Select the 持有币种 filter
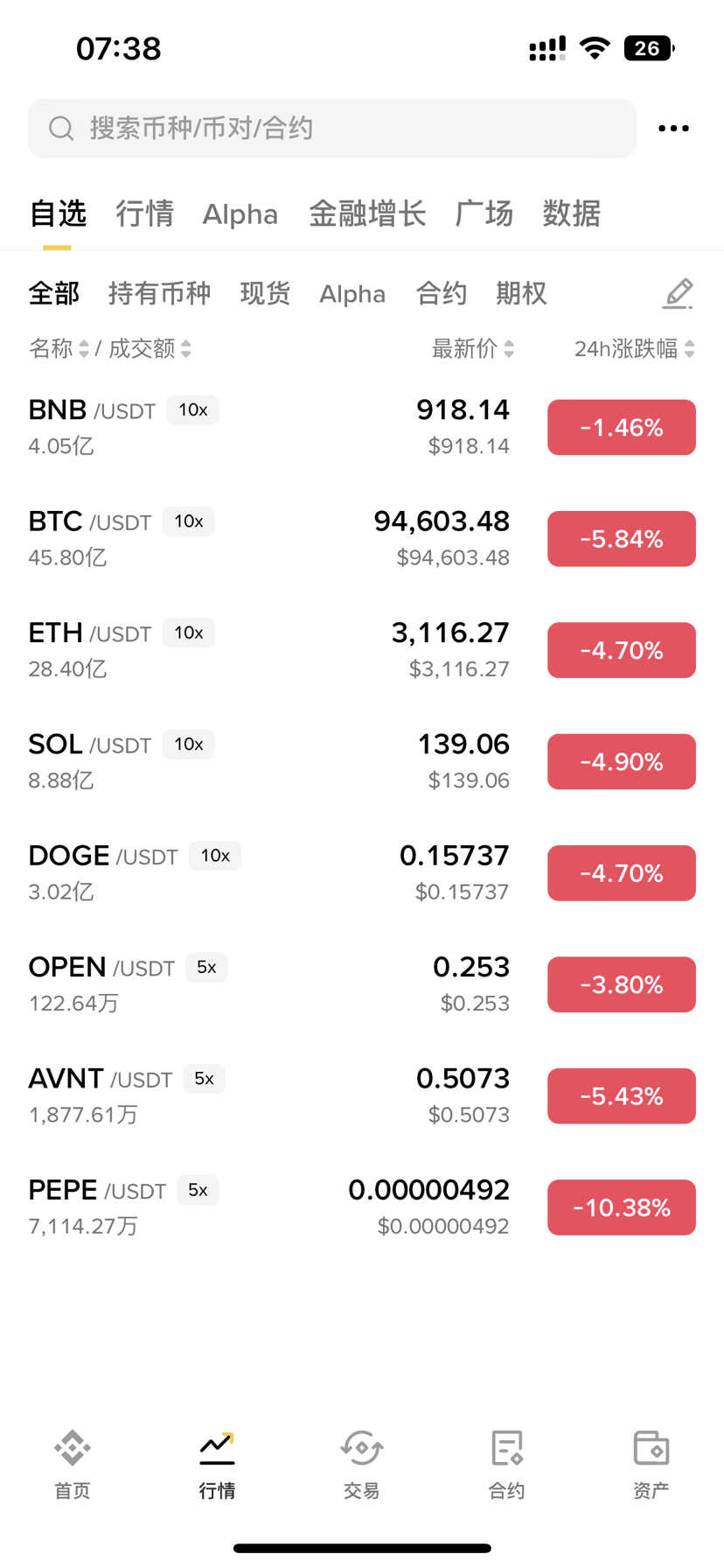 tap(160, 293)
